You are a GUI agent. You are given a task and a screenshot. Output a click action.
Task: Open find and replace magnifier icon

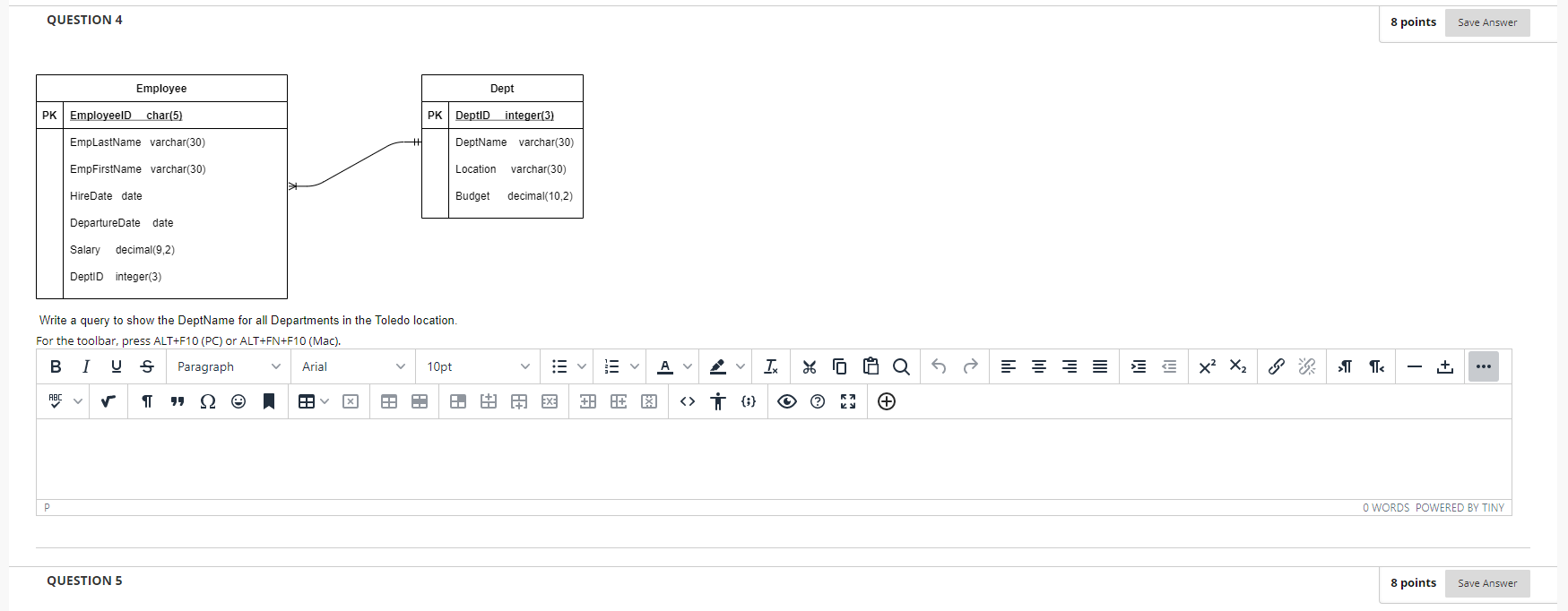pyautogui.click(x=901, y=366)
